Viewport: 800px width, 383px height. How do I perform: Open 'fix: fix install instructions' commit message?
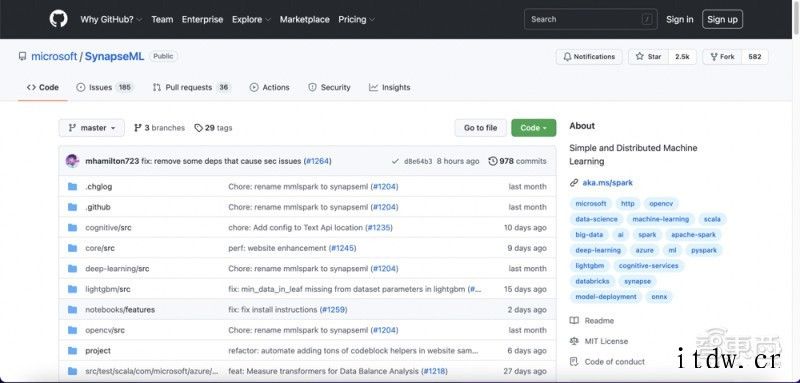pos(272,310)
